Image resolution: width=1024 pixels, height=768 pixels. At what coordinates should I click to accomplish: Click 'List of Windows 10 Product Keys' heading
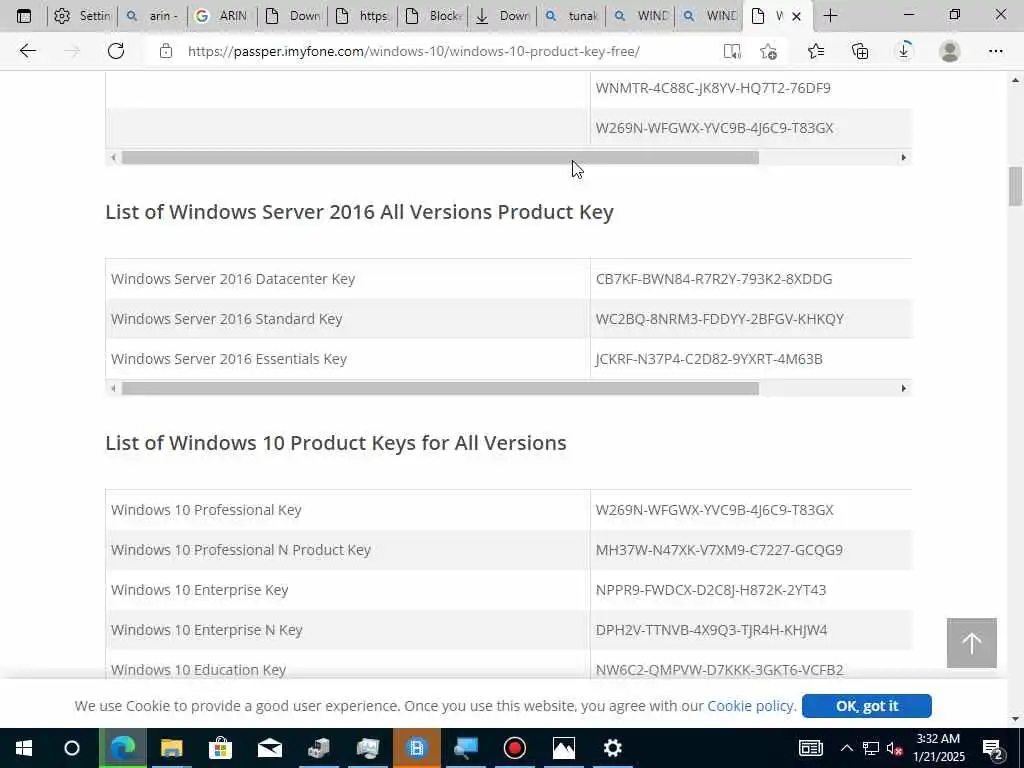point(336,443)
